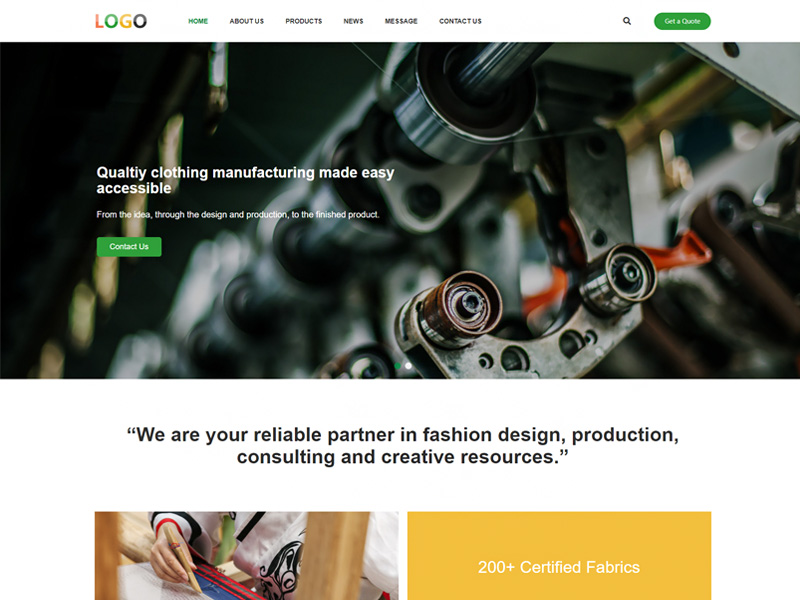Switch to the second white slide dot

408,365
